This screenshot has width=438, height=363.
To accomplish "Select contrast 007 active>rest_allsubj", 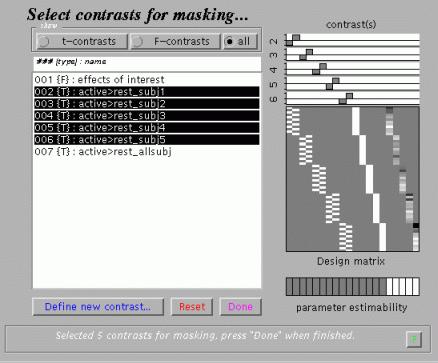I will (x=147, y=152).
